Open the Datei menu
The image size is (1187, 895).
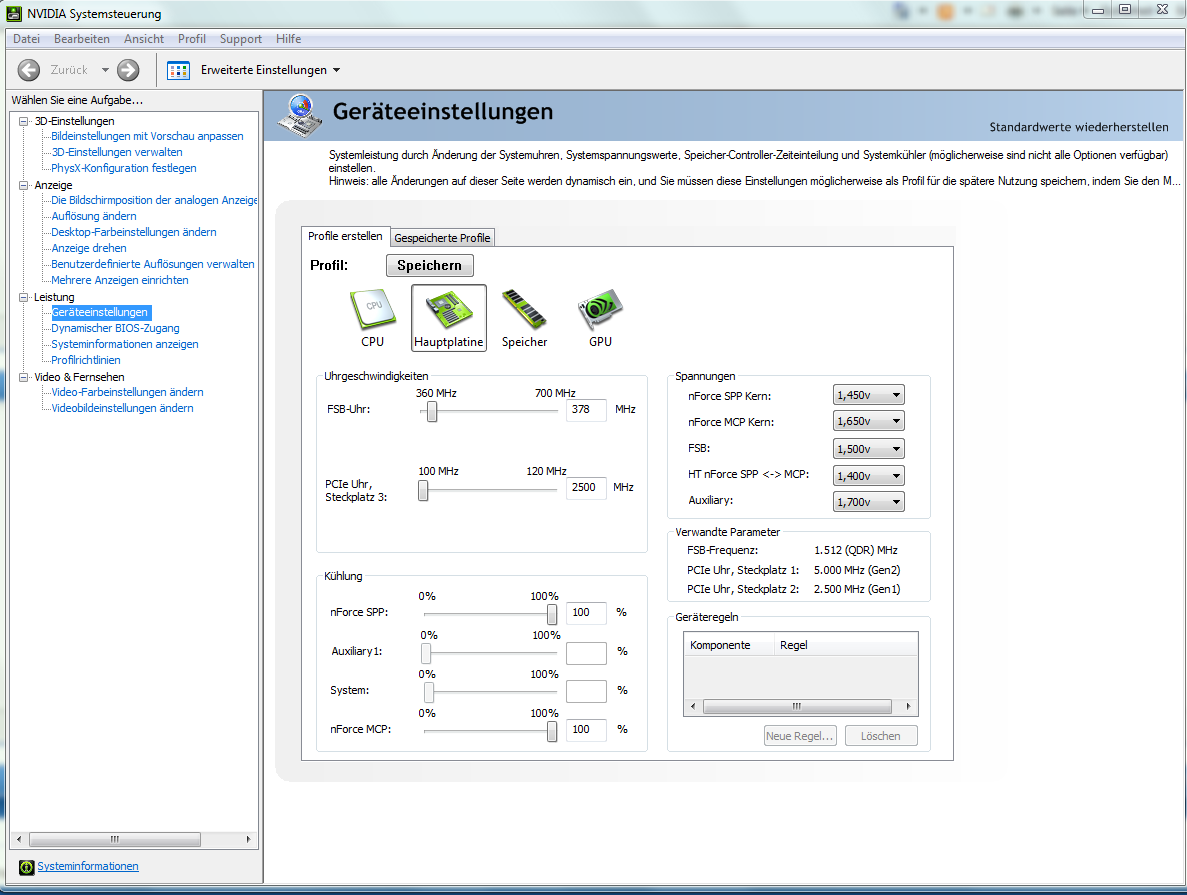(26, 39)
